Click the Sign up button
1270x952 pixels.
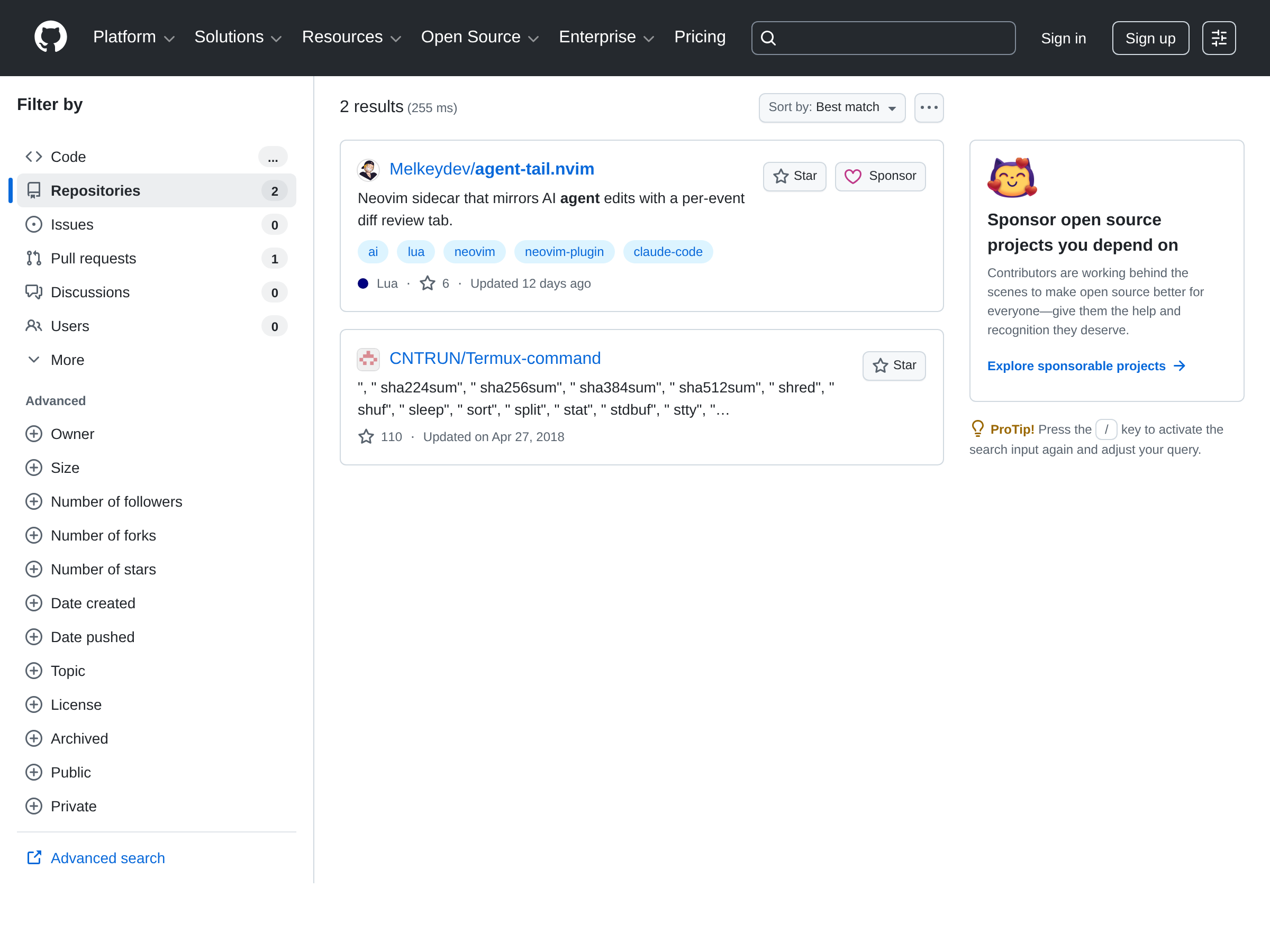click(1150, 38)
